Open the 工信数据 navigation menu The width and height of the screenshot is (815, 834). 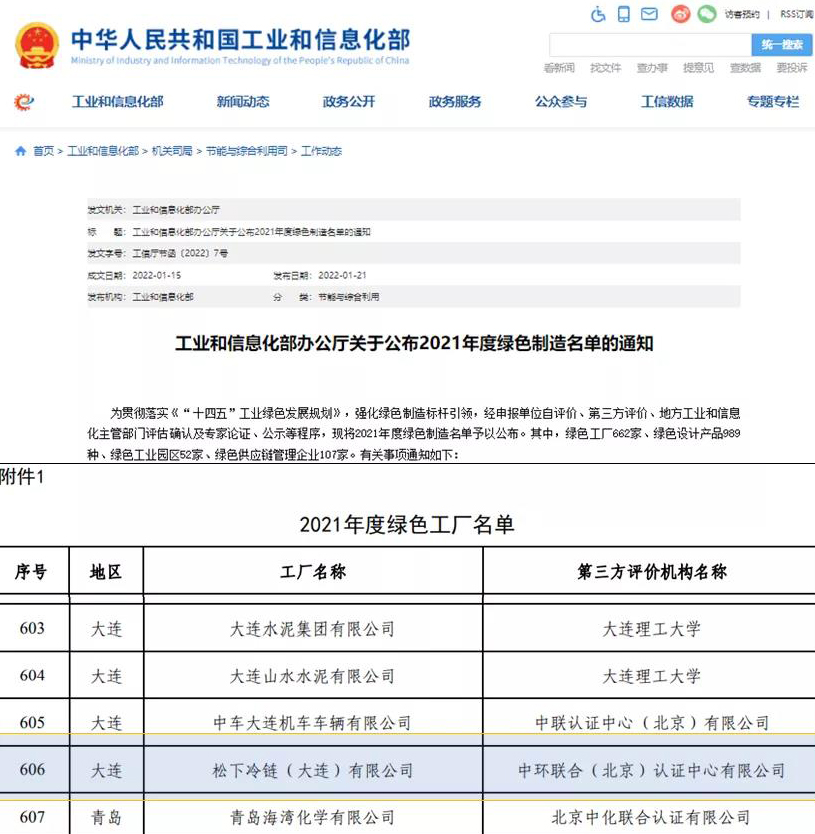(x=667, y=102)
